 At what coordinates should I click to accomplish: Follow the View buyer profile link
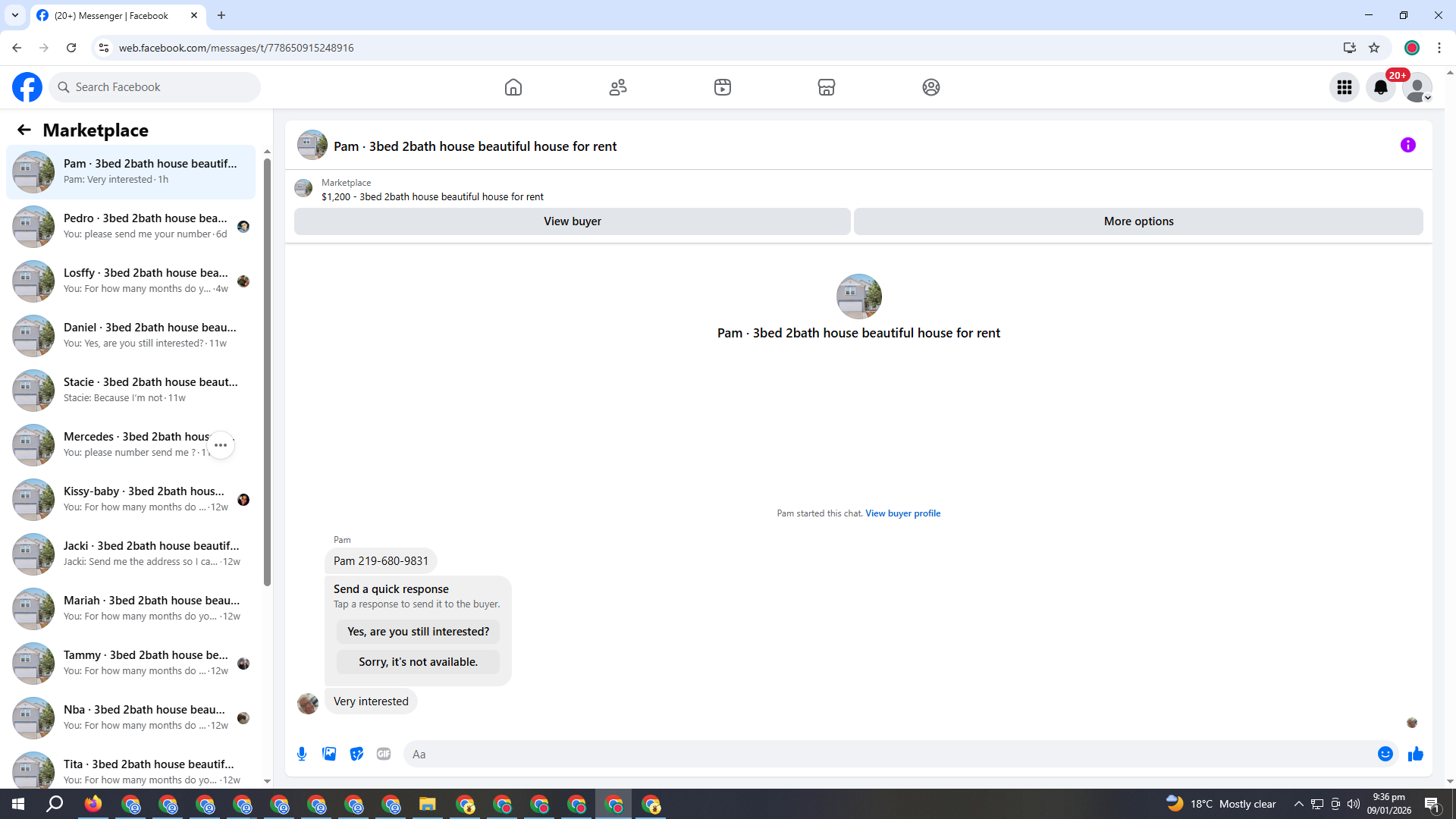coord(902,513)
